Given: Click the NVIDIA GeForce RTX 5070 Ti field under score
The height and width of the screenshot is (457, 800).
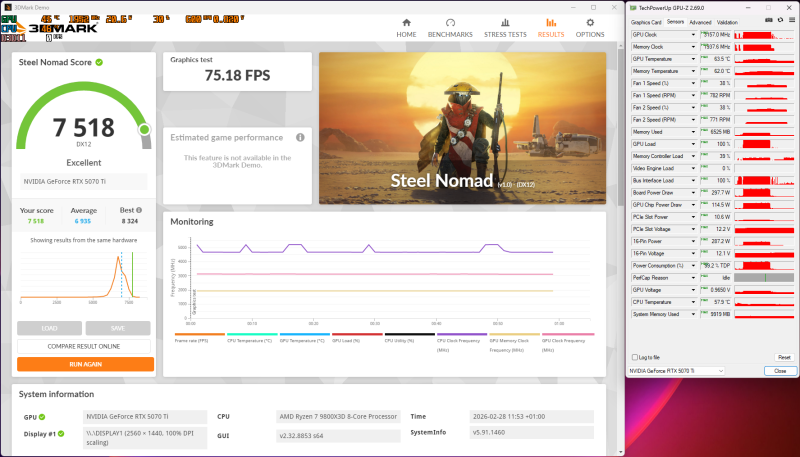Looking at the screenshot, I should (x=84, y=182).
